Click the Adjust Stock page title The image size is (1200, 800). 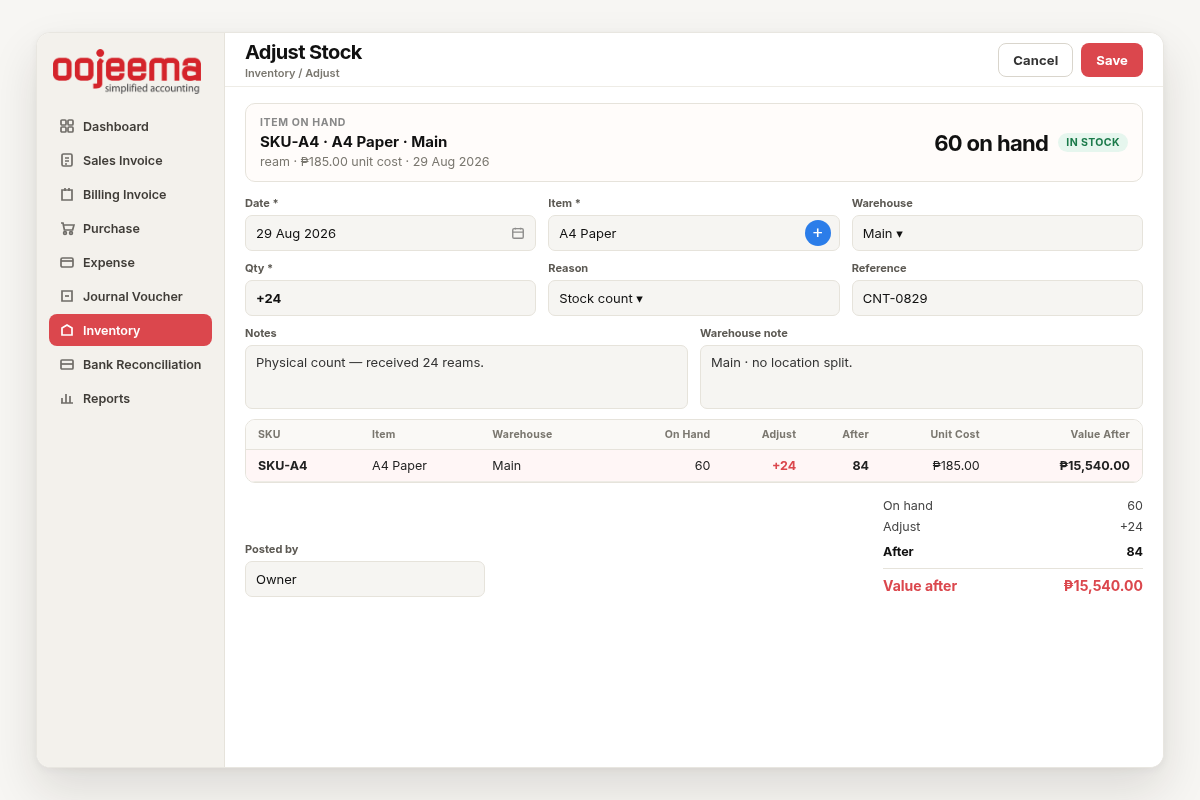(x=303, y=52)
